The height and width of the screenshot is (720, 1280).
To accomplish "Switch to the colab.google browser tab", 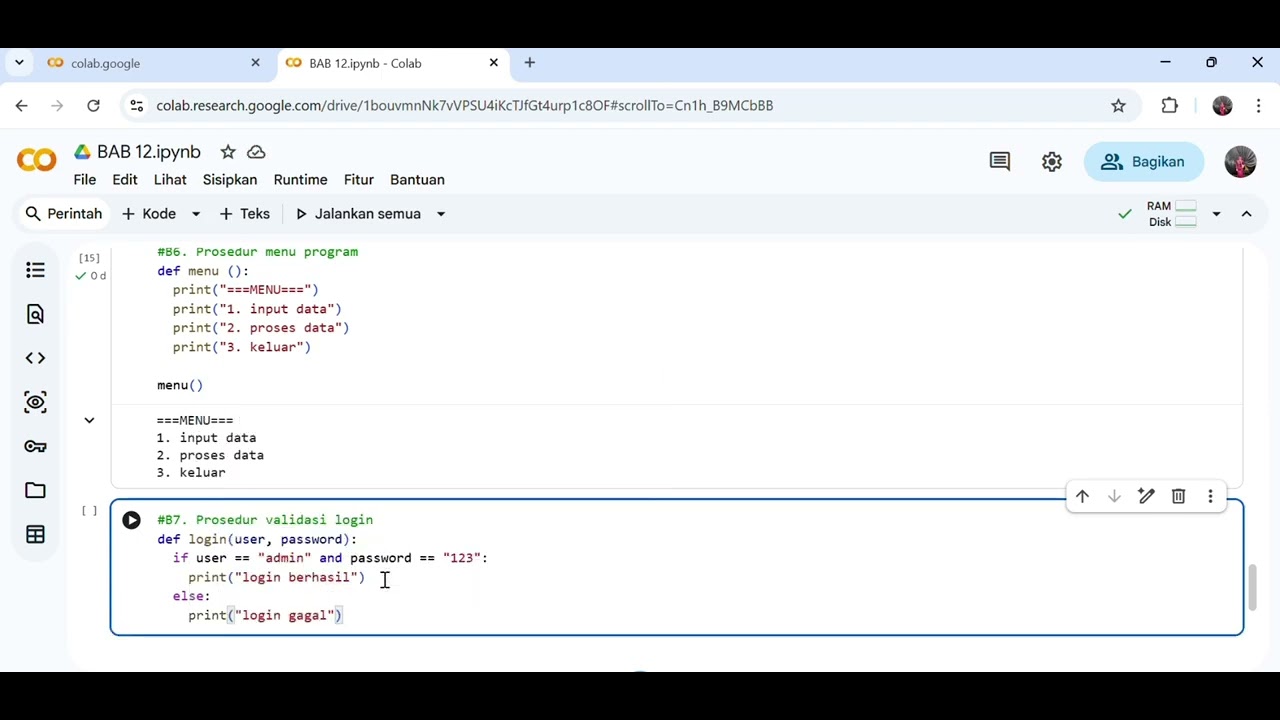I will click(x=153, y=63).
